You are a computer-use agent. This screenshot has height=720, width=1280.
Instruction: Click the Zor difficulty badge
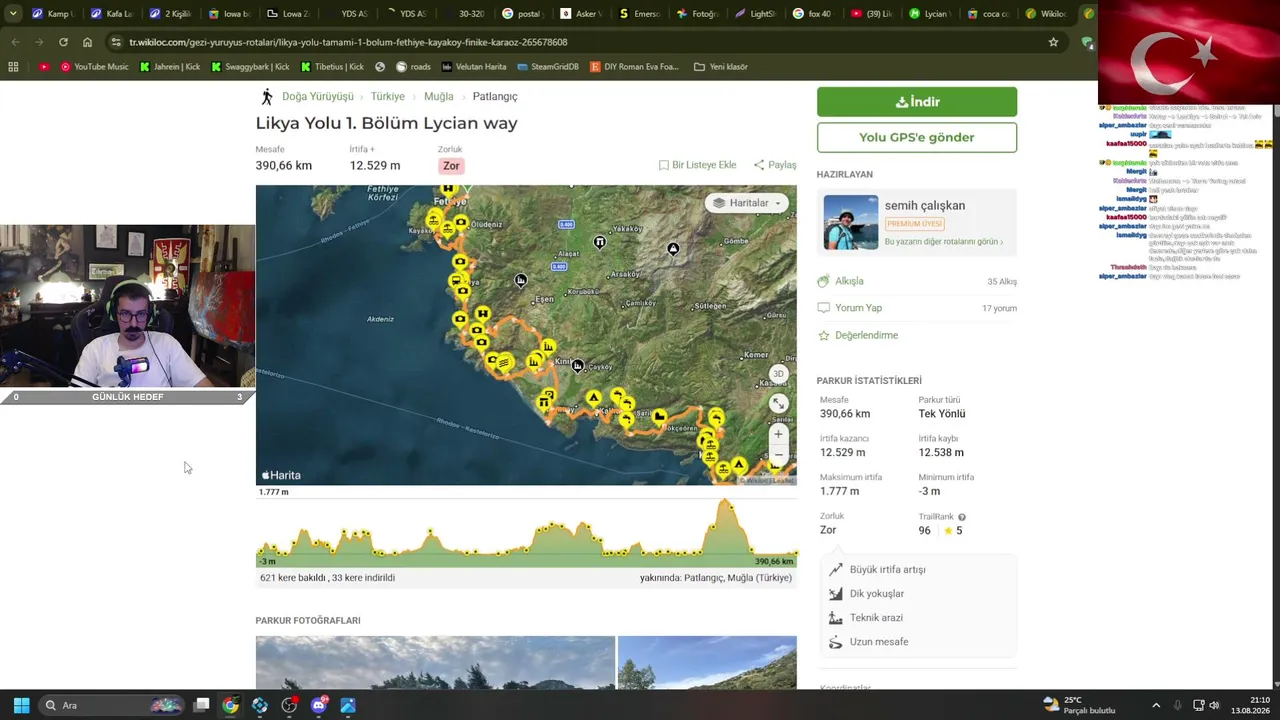pos(451,166)
